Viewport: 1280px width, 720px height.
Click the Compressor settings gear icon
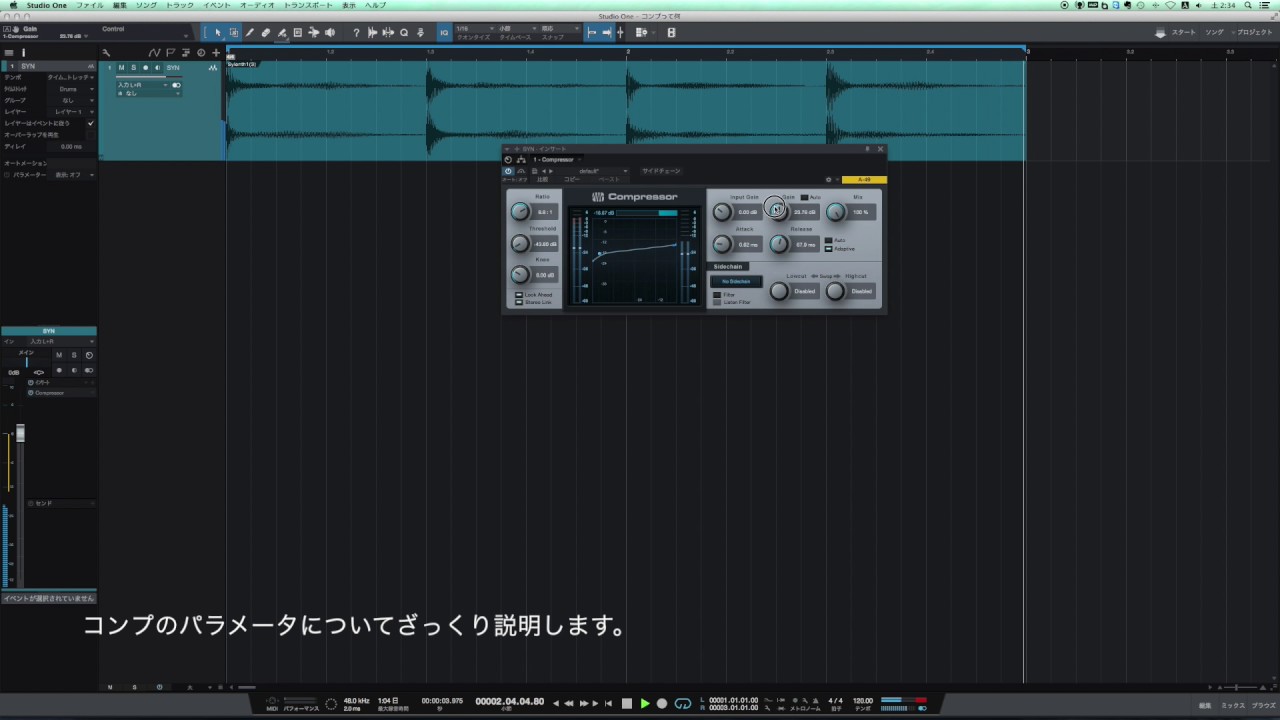click(x=828, y=180)
